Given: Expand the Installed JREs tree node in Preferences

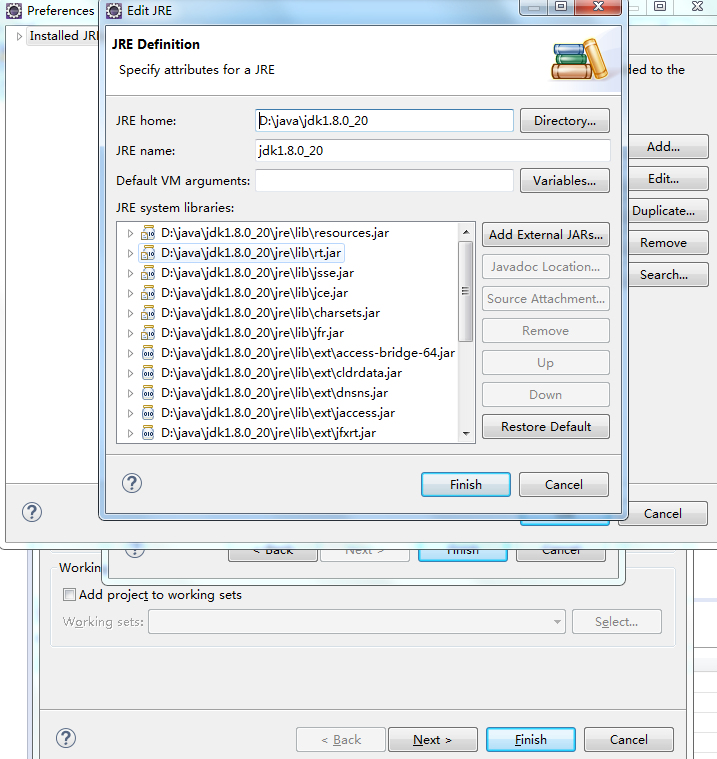Looking at the screenshot, I should pos(19,36).
